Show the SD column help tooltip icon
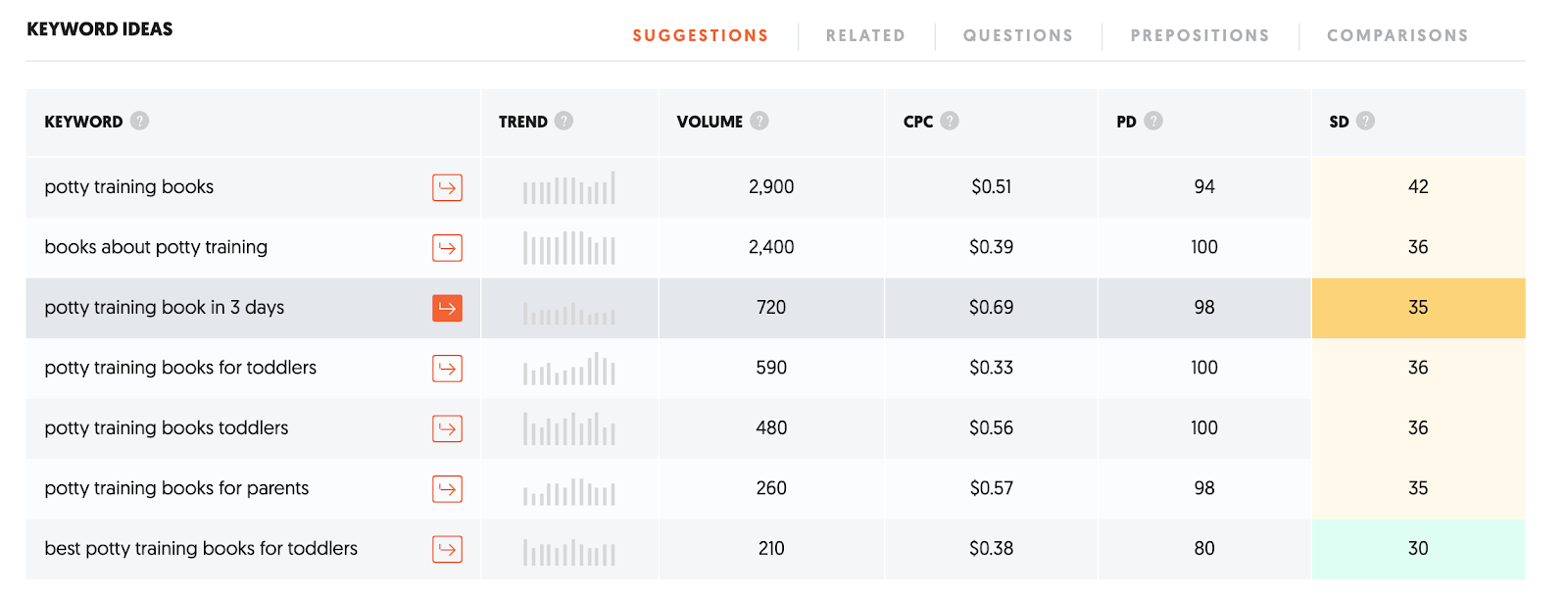Screen dimensions: 1568x600 [1366, 121]
